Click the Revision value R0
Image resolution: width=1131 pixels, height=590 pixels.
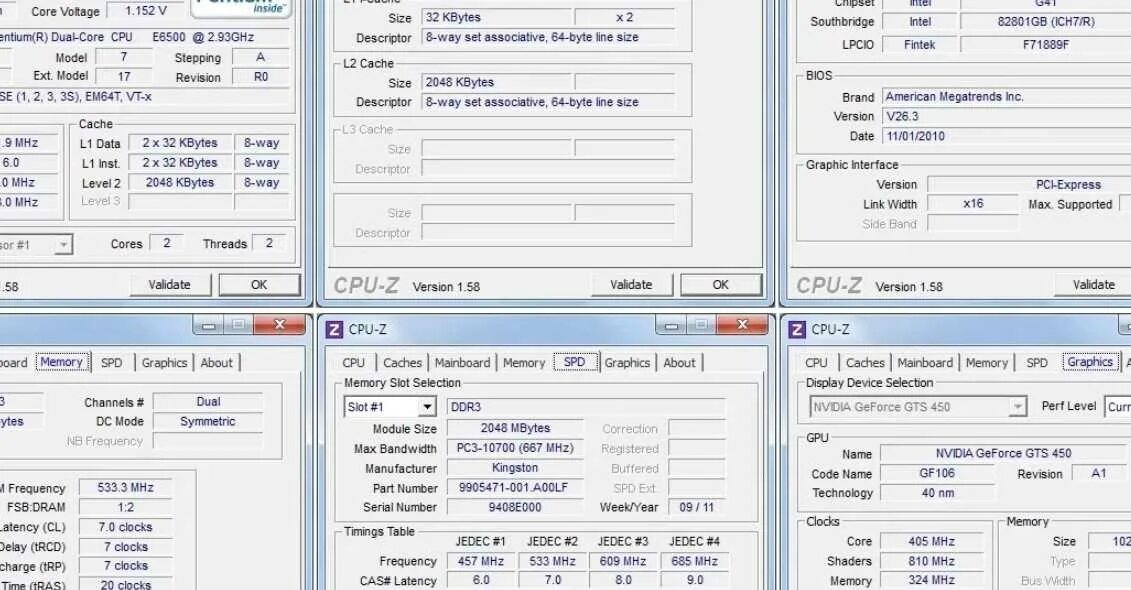pos(261,76)
